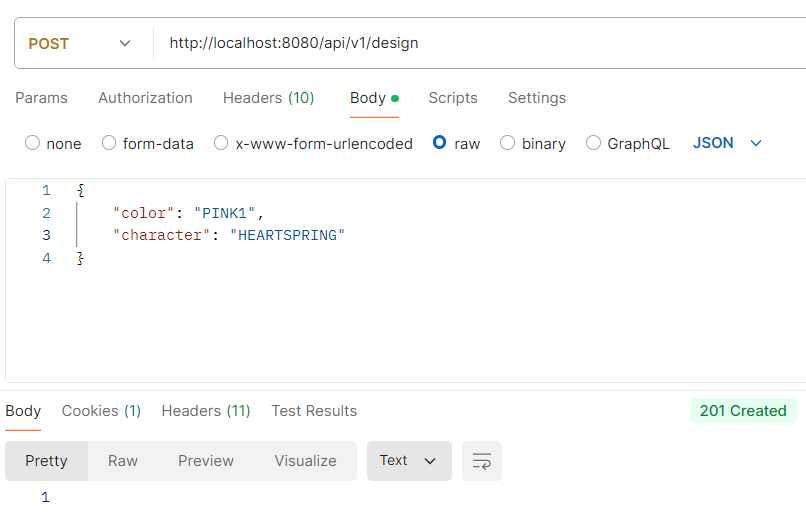Image resolution: width=806 pixels, height=520 pixels.
Task: Select the binary body option
Action: coord(507,143)
